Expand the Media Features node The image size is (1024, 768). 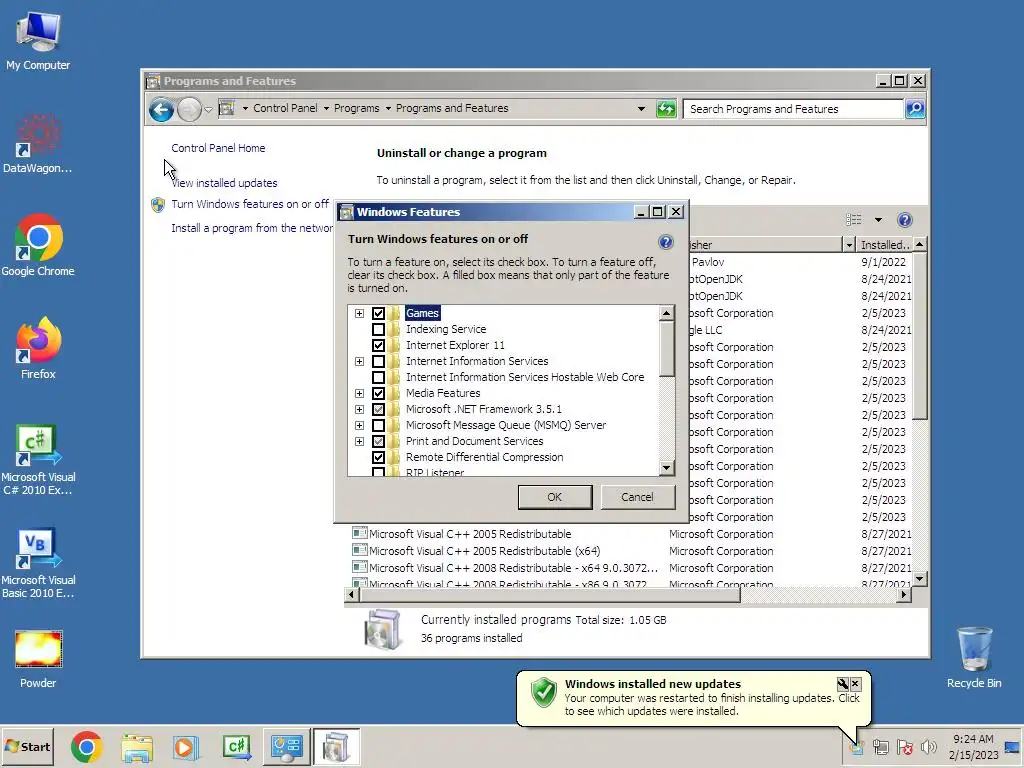pyautogui.click(x=359, y=393)
